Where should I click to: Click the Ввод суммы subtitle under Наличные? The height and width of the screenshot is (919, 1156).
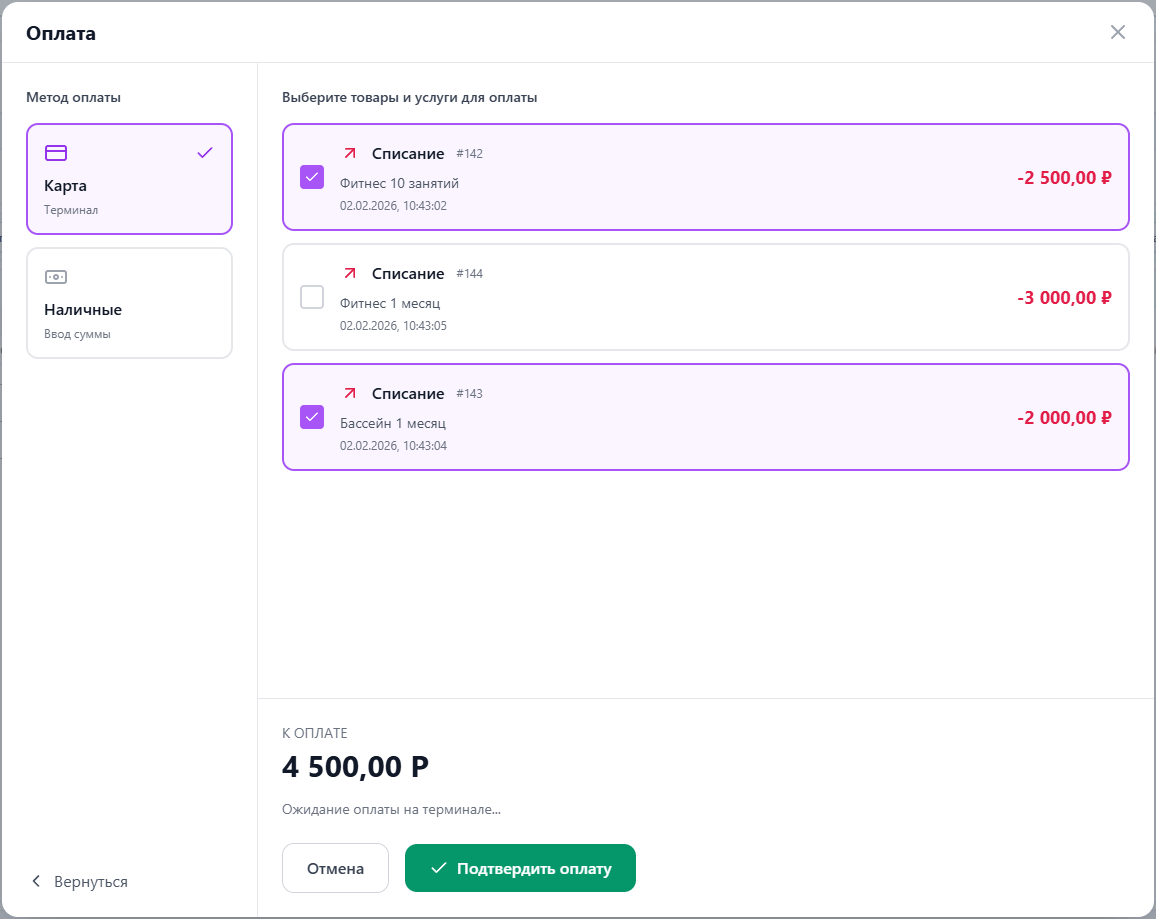77,334
